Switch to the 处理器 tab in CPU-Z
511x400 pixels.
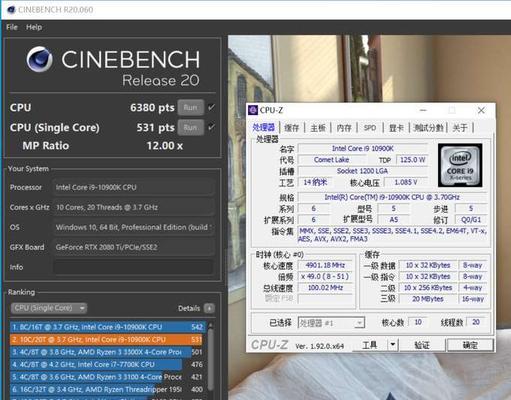point(263,127)
